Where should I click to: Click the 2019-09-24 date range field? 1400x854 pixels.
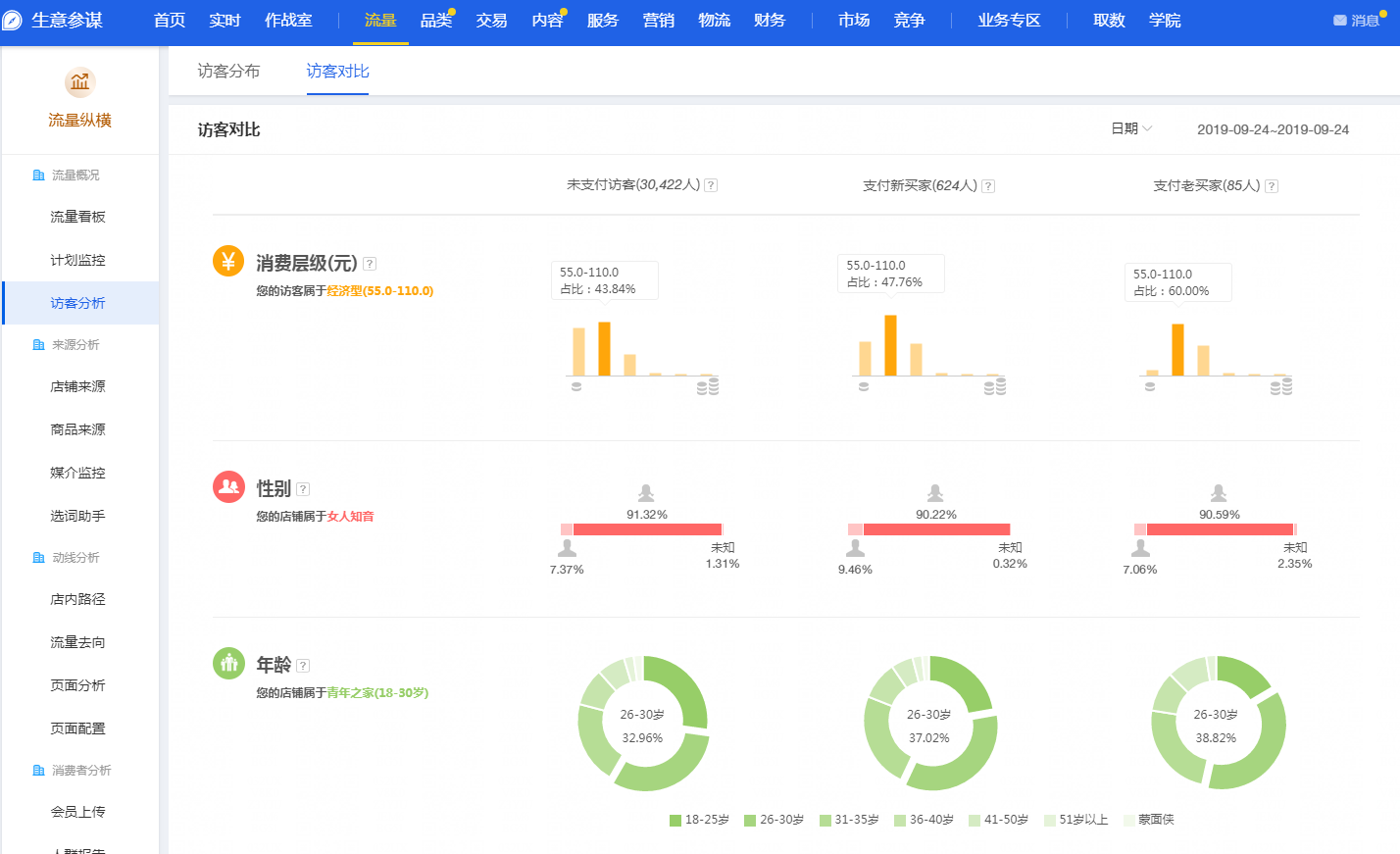pyautogui.click(x=1273, y=129)
